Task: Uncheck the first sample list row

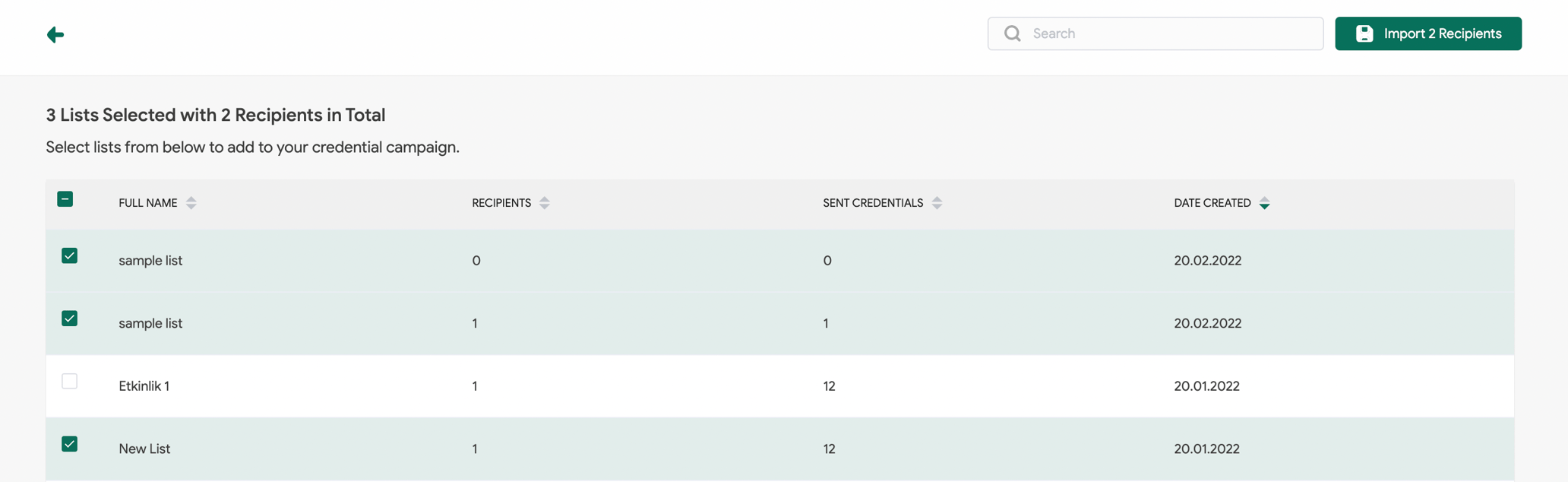Action: [x=69, y=255]
